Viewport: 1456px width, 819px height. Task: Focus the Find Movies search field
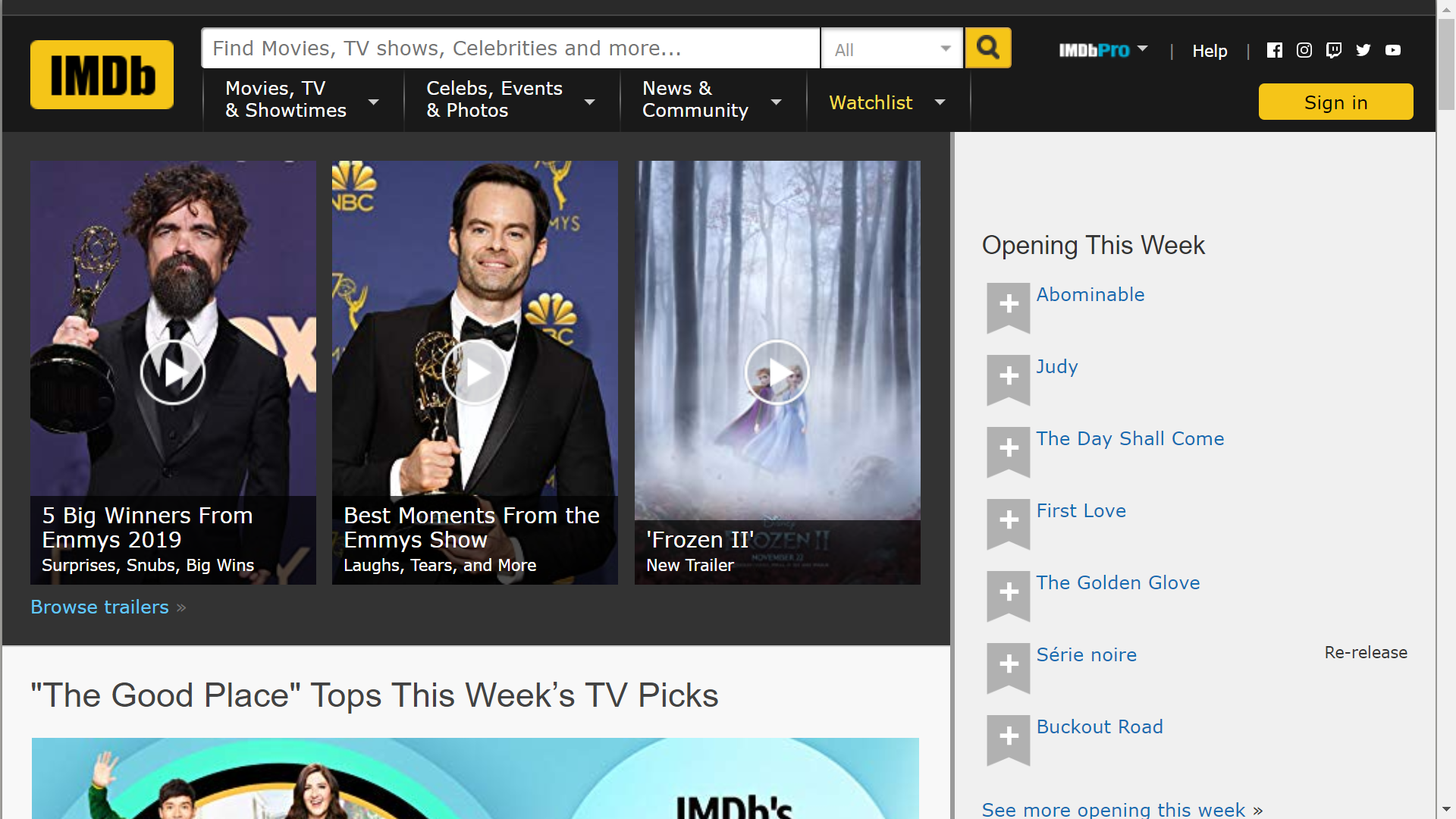point(510,49)
